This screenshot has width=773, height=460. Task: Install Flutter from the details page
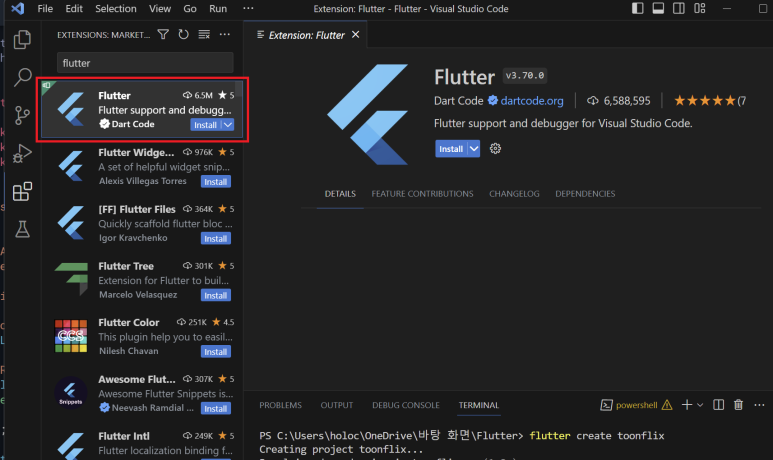pos(451,149)
